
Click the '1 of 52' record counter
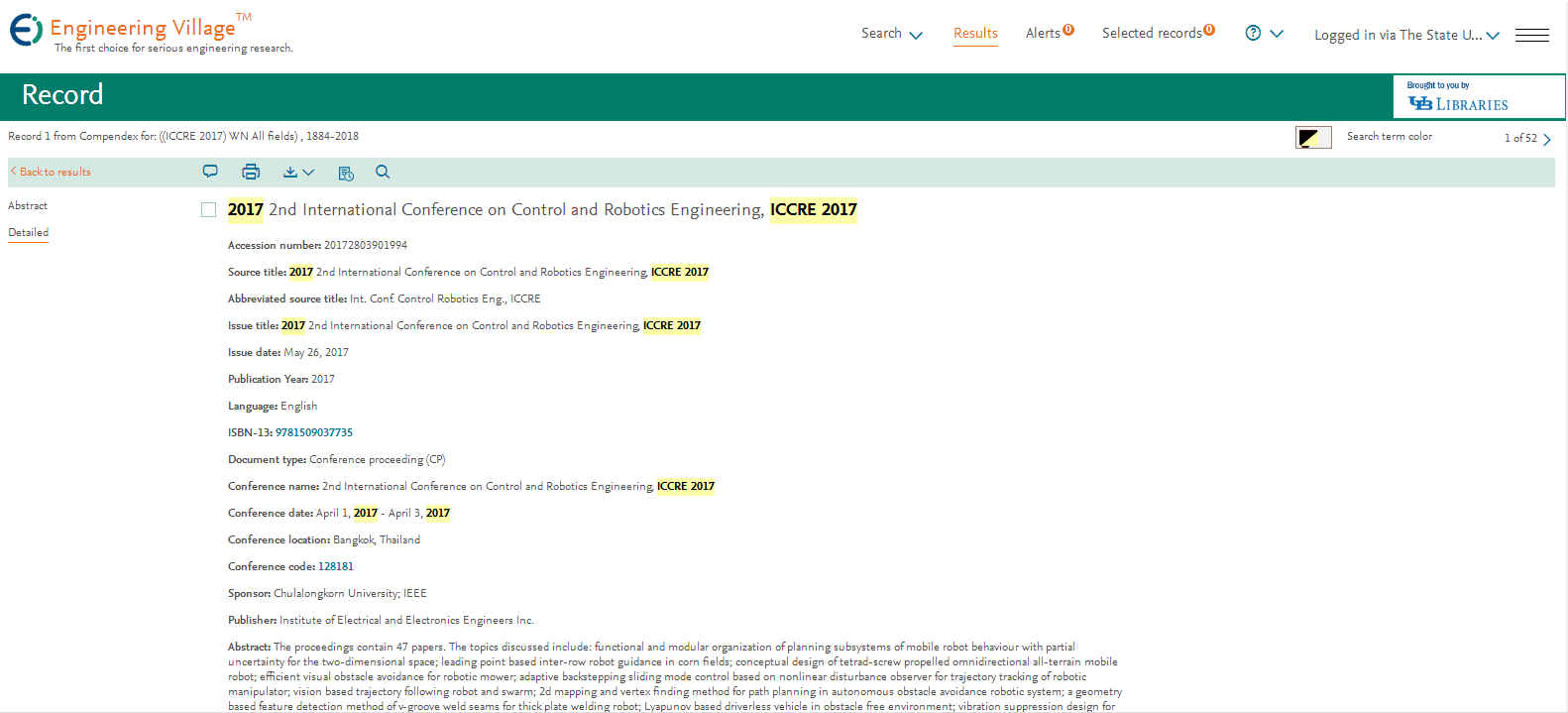pyautogui.click(x=1520, y=139)
